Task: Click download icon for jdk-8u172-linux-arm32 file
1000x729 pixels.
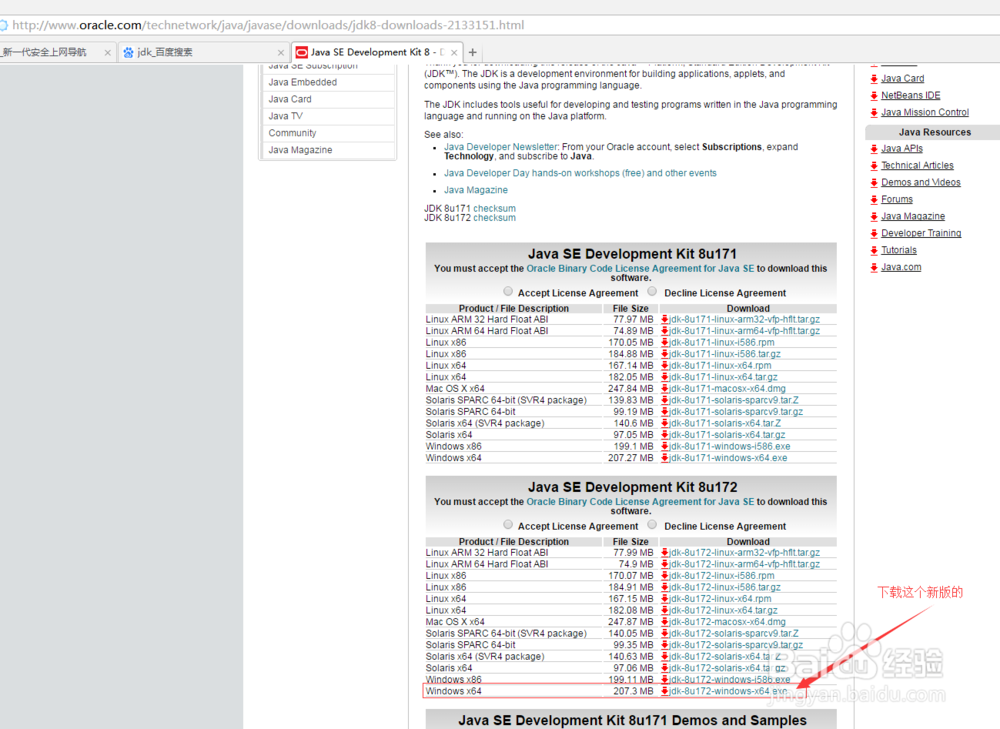Action: point(665,553)
